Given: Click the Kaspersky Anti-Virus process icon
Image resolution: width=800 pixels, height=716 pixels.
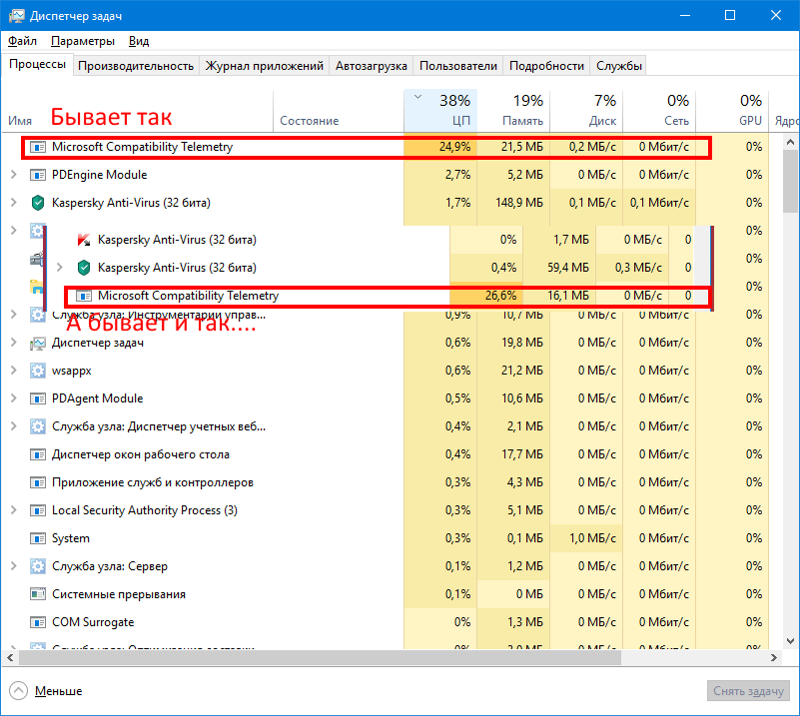Looking at the screenshot, I should point(38,202).
